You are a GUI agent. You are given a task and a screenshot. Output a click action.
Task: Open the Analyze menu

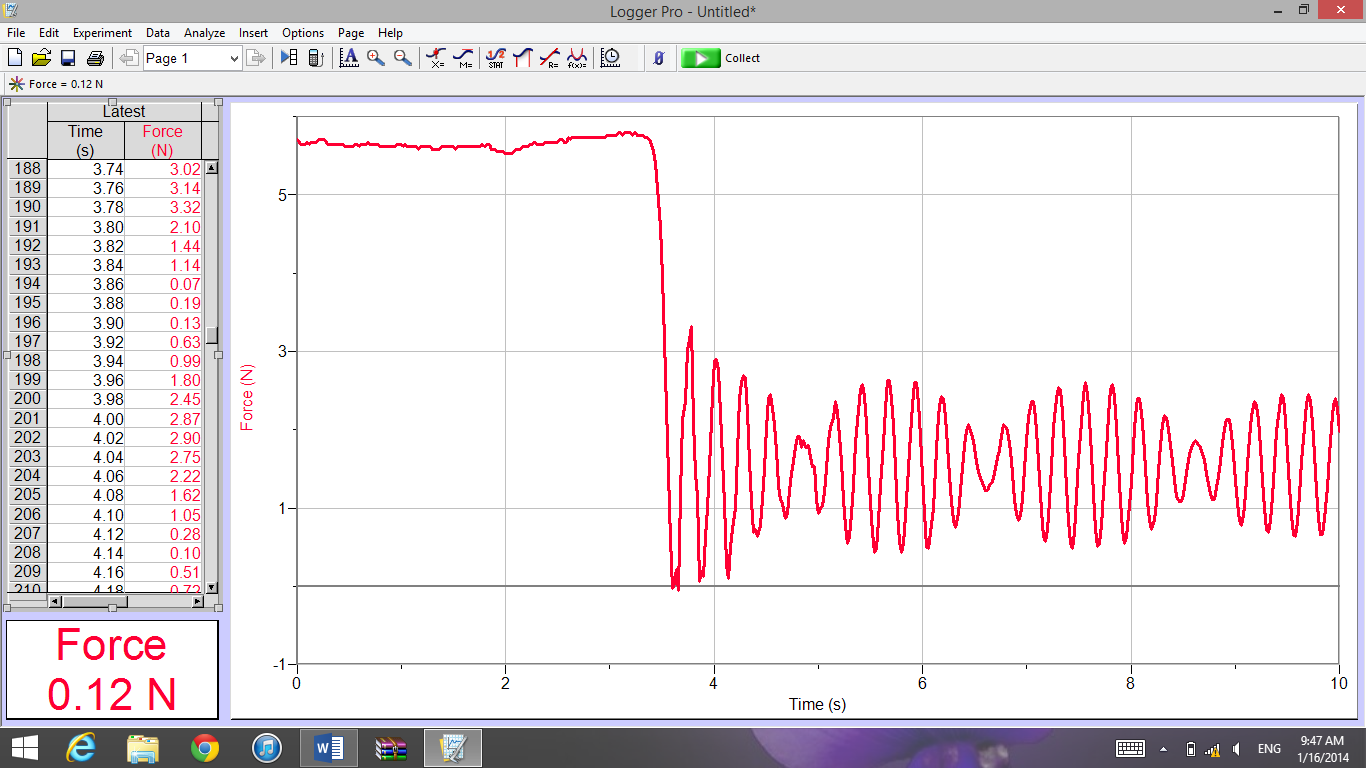205,33
